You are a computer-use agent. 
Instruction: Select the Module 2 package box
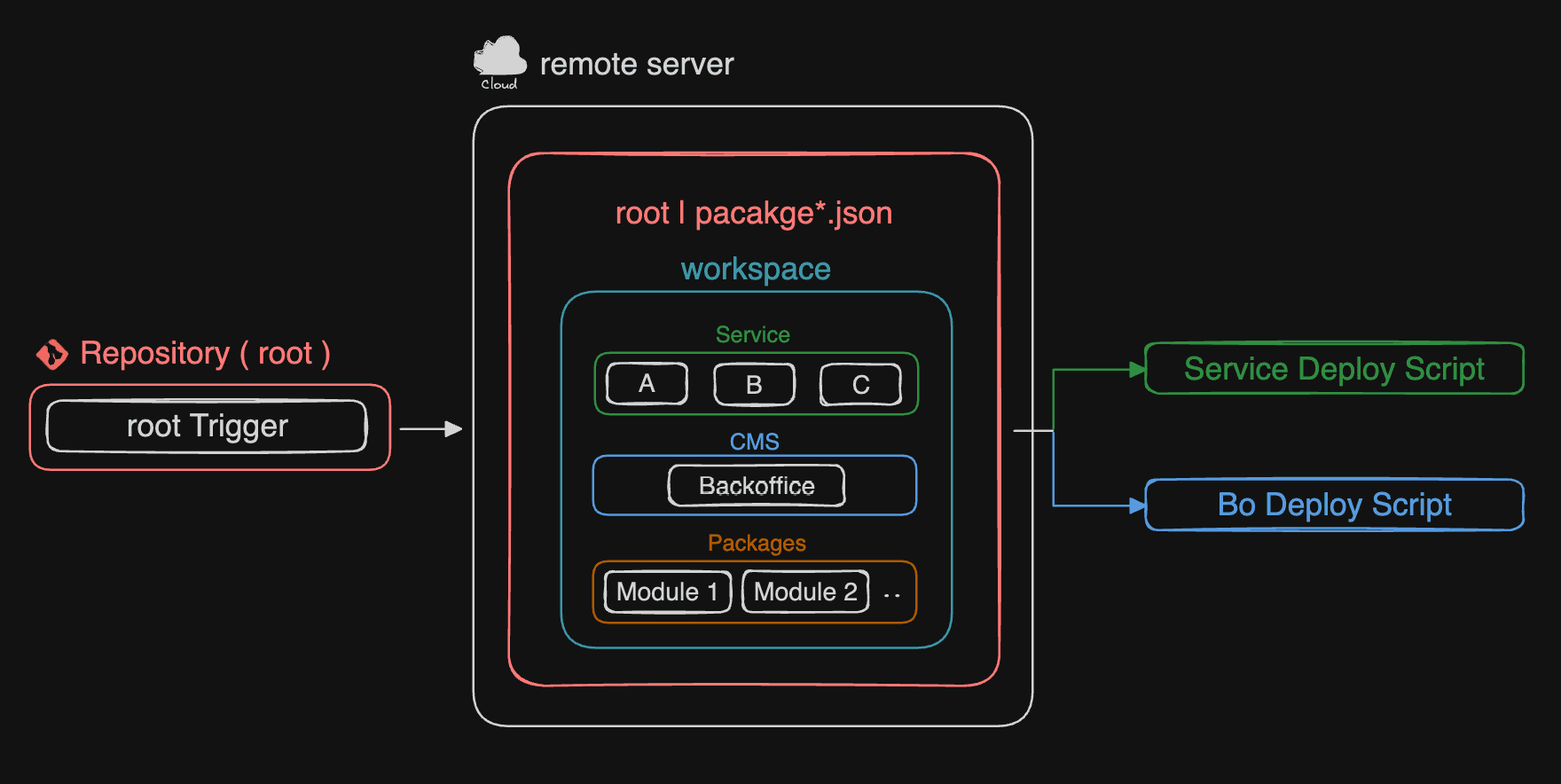(x=805, y=592)
